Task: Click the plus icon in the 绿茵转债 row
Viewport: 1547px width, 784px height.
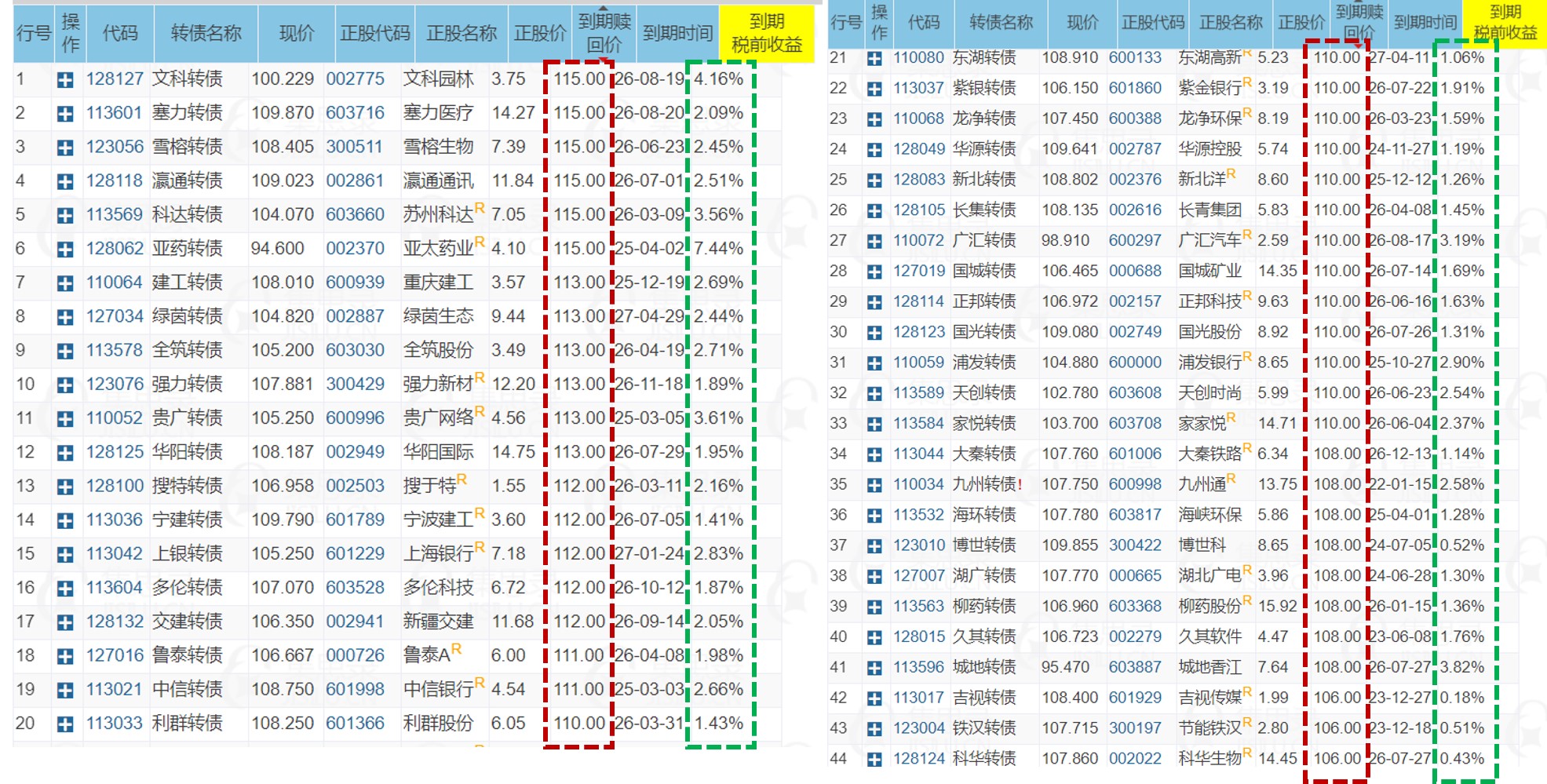Action: [65, 317]
